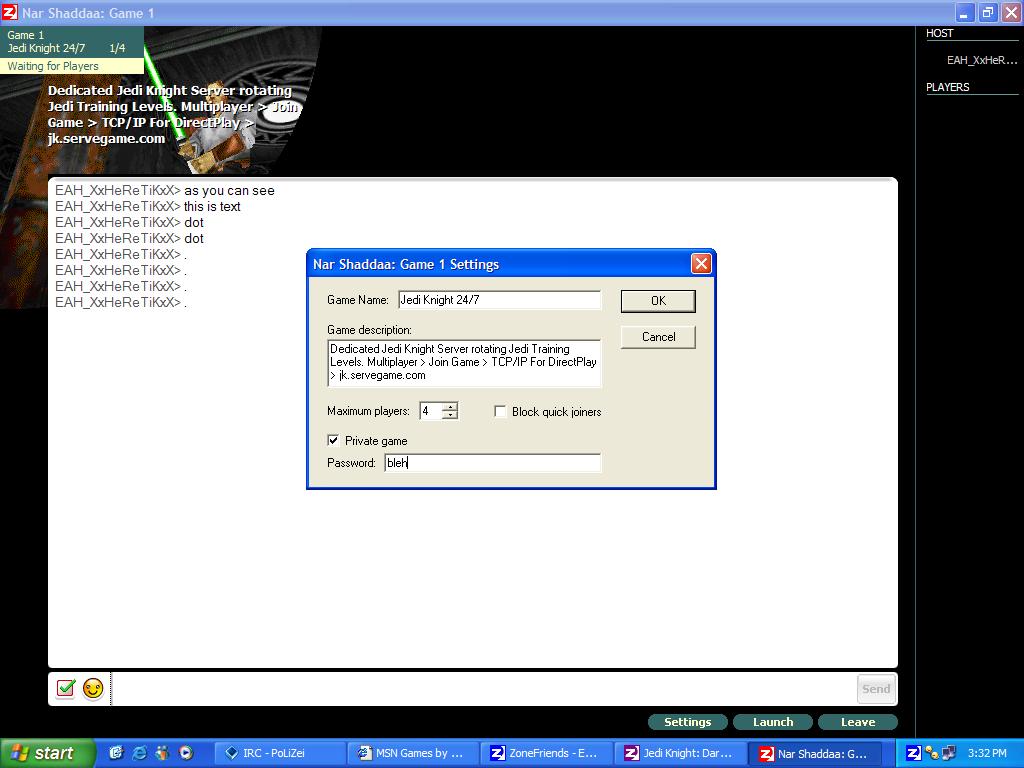The image size is (1024, 768).
Task: Click the 3:32 PM system clock
Action: pyautogui.click(x=987, y=753)
